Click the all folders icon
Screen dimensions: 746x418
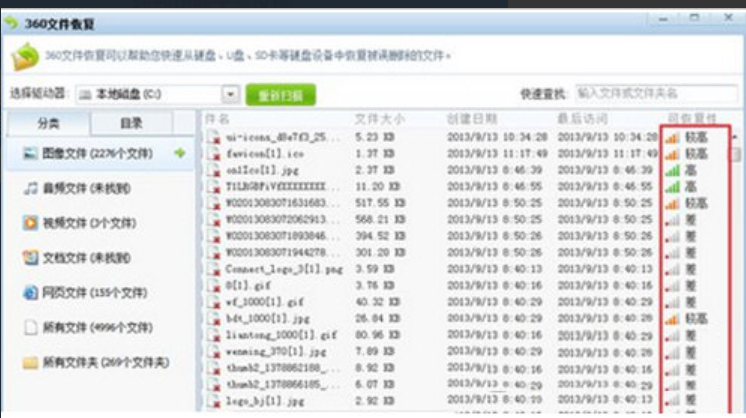pos(30,362)
